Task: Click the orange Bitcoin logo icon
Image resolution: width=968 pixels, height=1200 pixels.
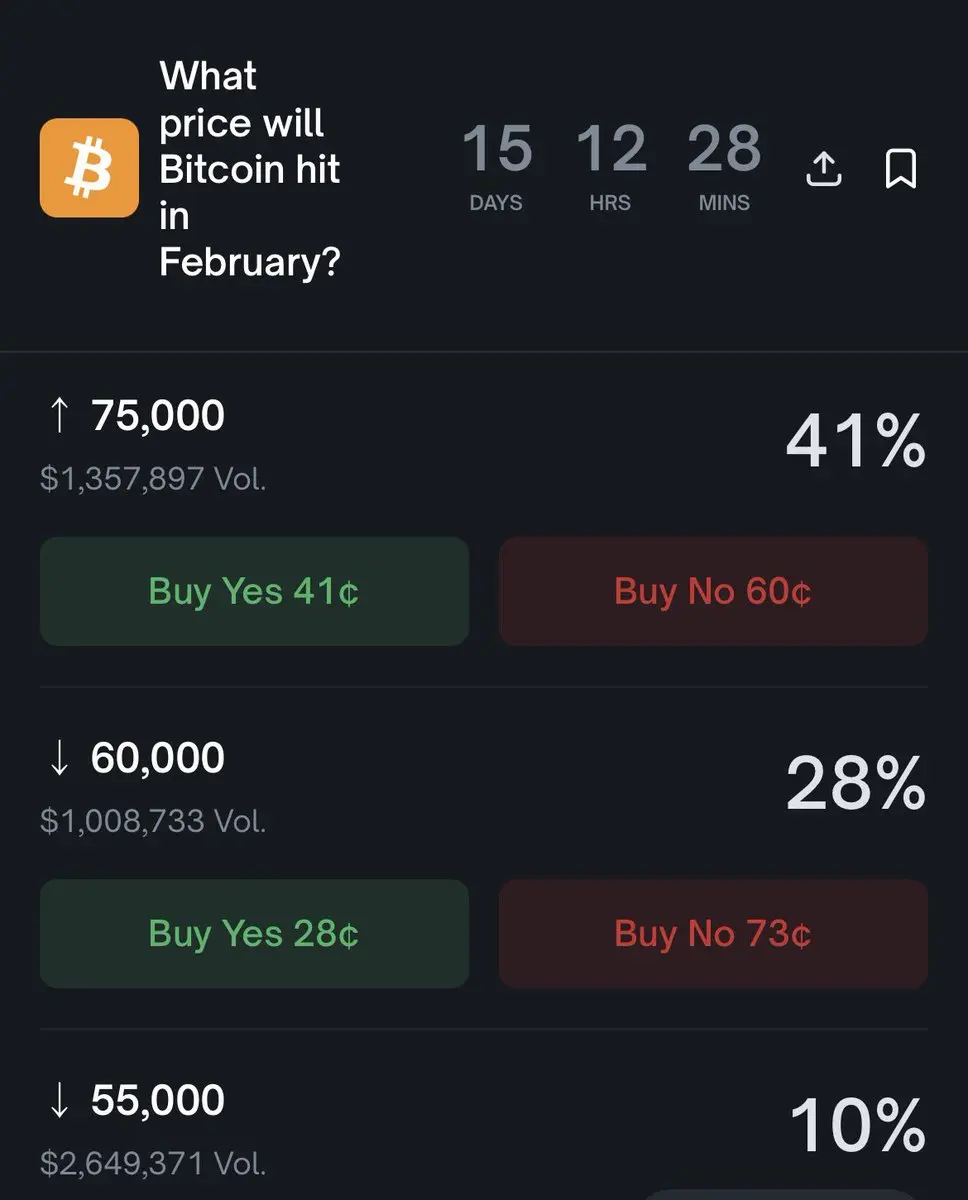Action: [89, 167]
